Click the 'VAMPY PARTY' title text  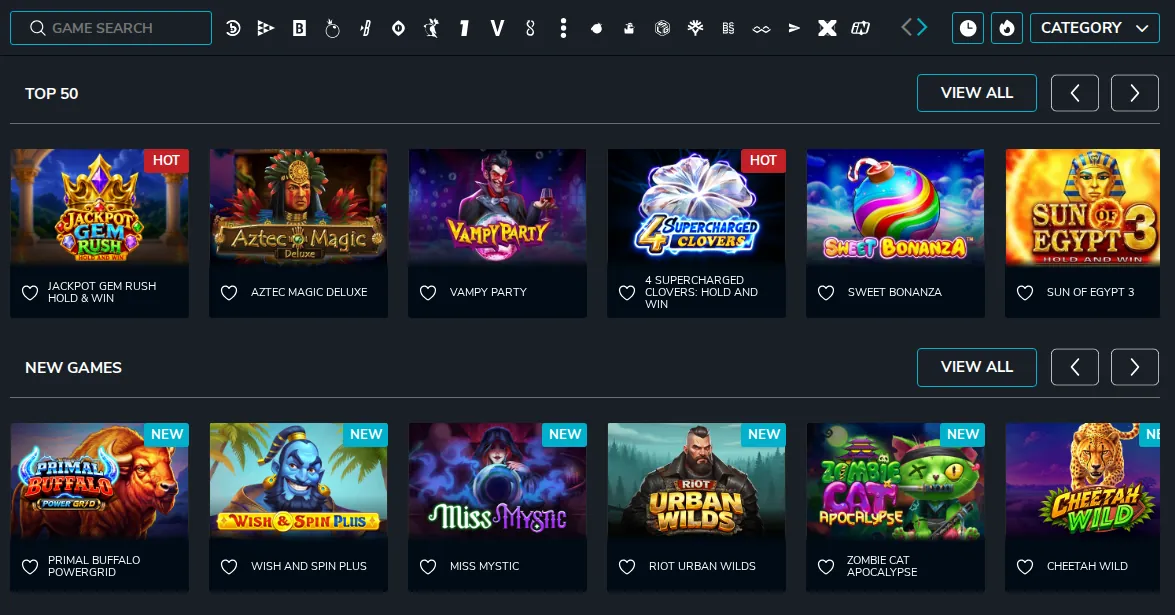[x=488, y=292]
